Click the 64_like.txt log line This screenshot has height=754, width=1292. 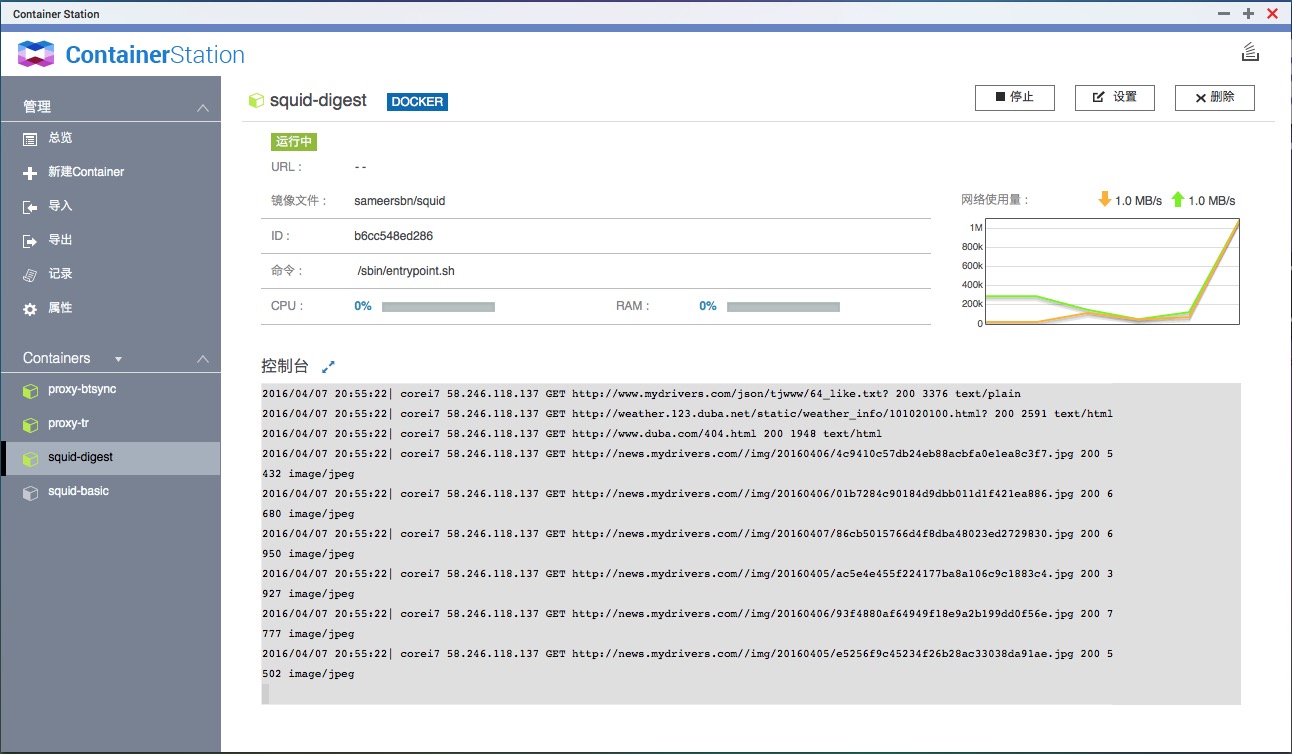642,394
